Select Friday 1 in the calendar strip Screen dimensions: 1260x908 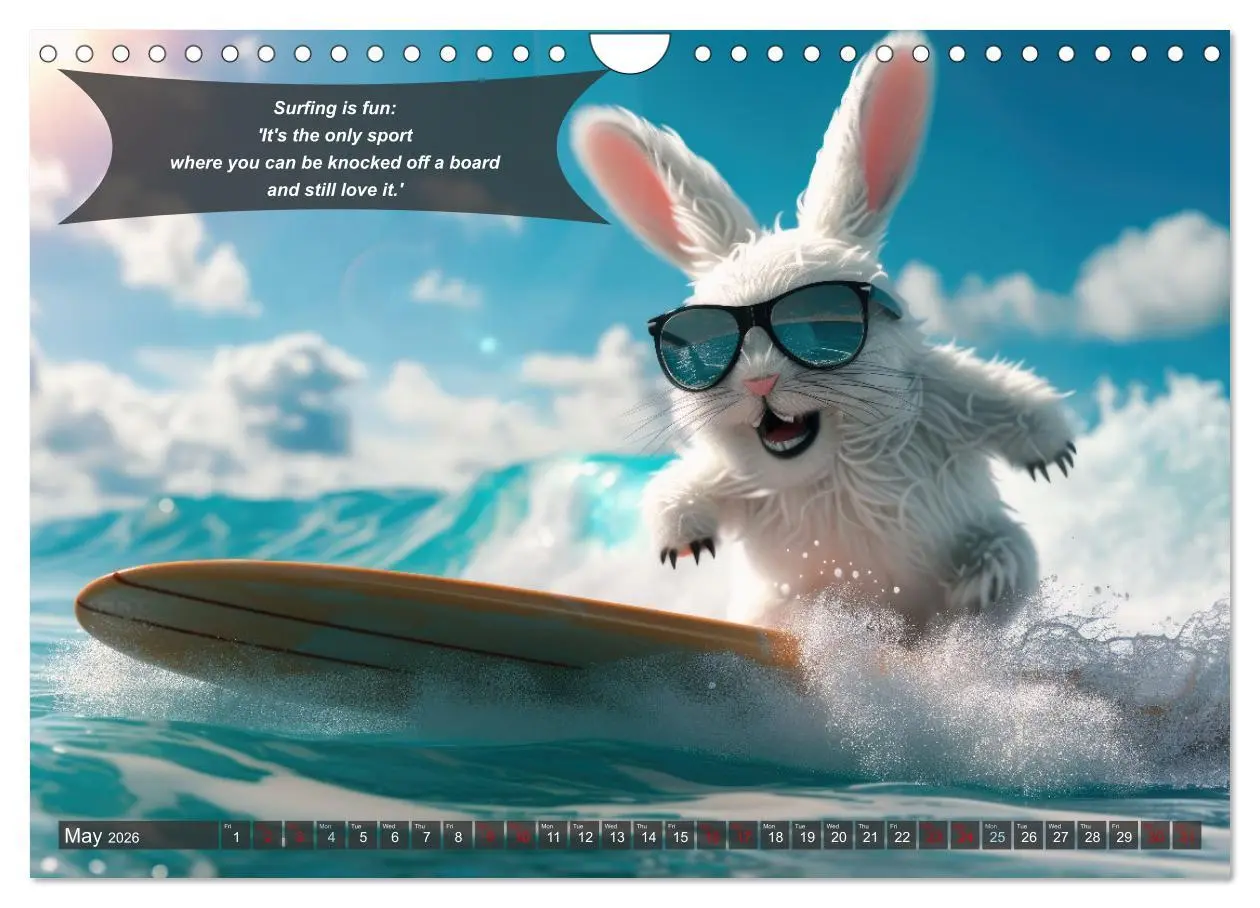[x=235, y=836]
